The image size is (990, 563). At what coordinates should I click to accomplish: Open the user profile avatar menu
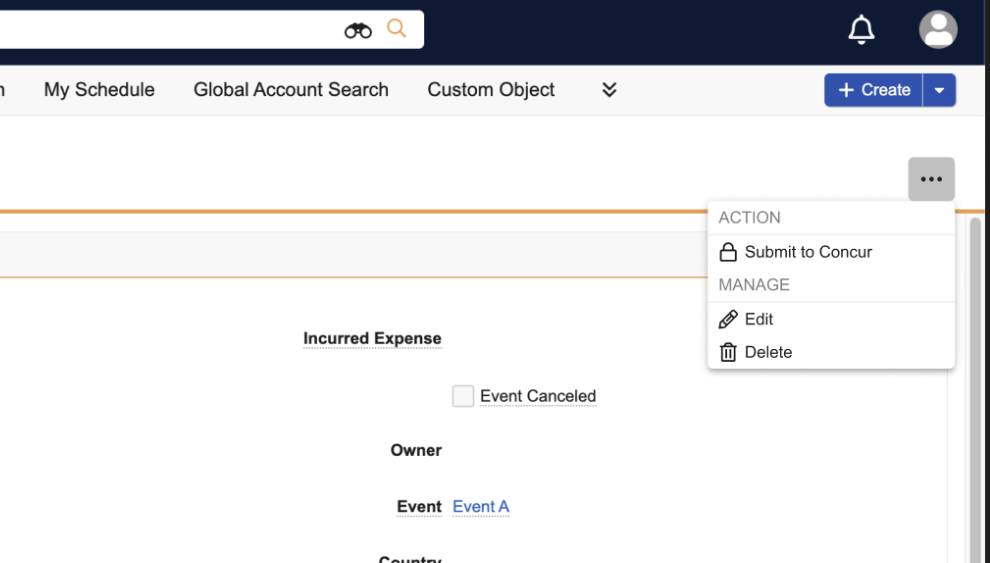click(x=937, y=30)
